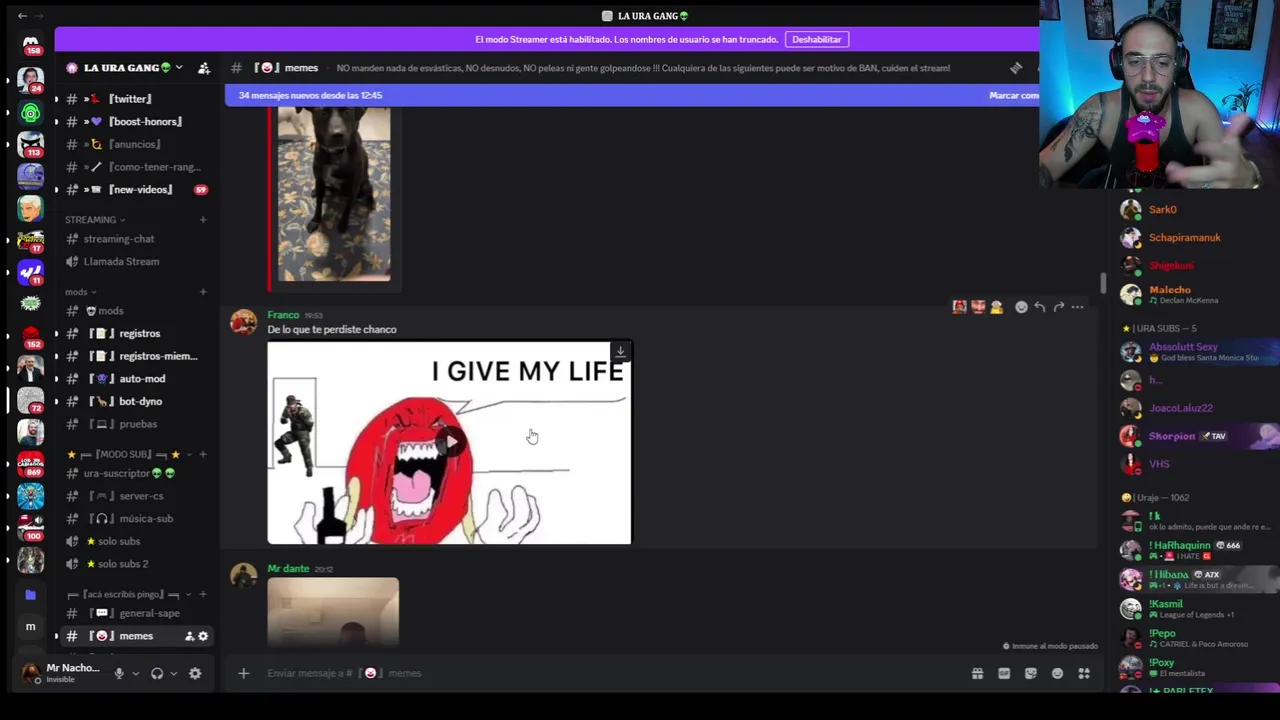The height and width of the screenshot is (720, 1280).
Task: Open the pinned messages icon in the channel header
Action: [x=1016, y=68]
